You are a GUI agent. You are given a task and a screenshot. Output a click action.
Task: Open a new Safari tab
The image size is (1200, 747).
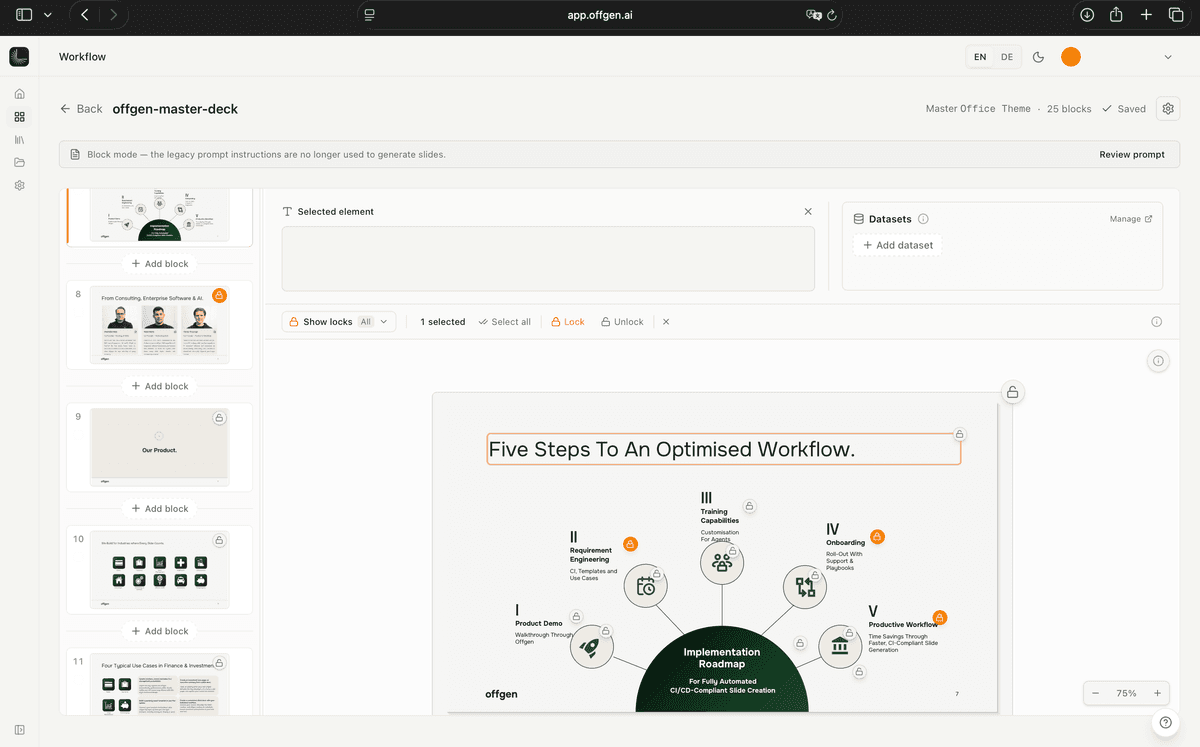click(1147, 15)
